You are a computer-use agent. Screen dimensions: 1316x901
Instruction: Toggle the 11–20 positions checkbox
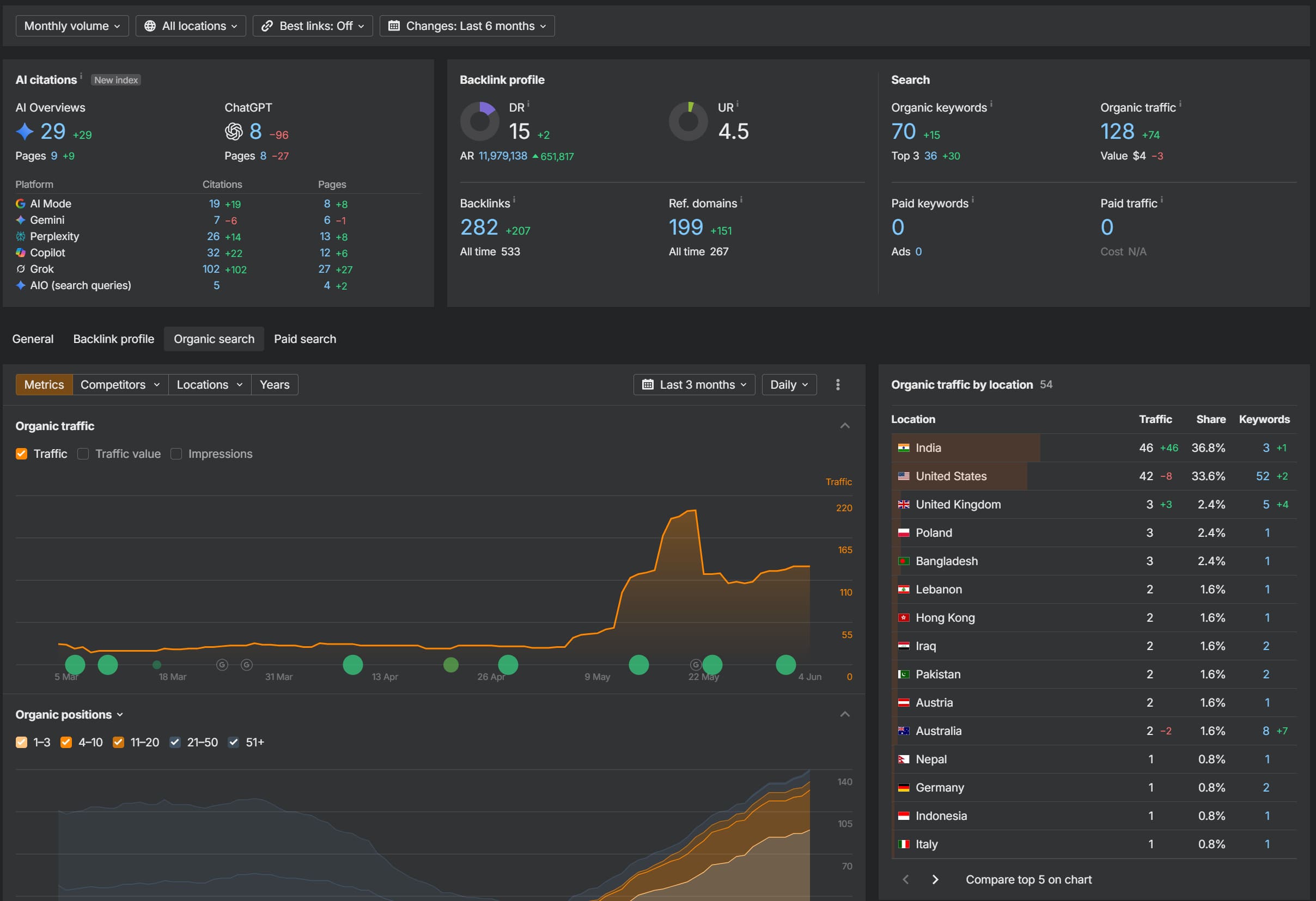(118, 743)
